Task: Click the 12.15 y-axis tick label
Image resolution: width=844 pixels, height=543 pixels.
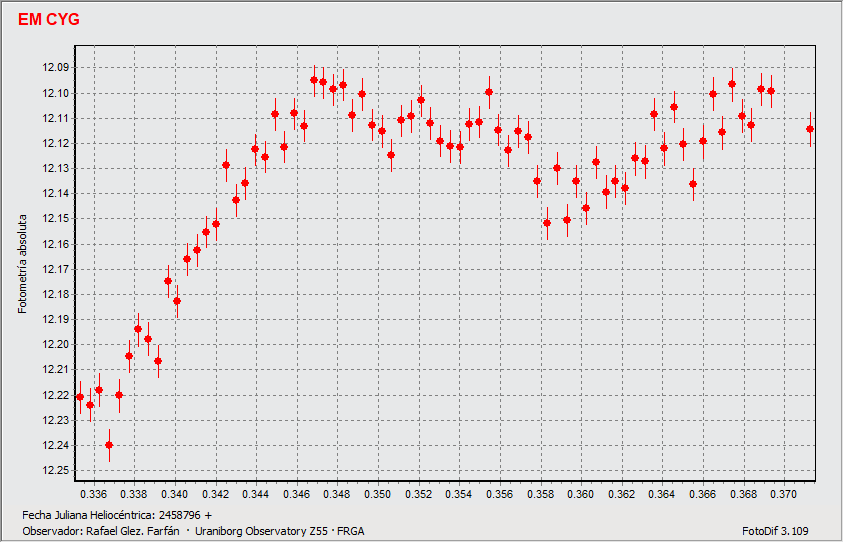Action: click(55, 219)
